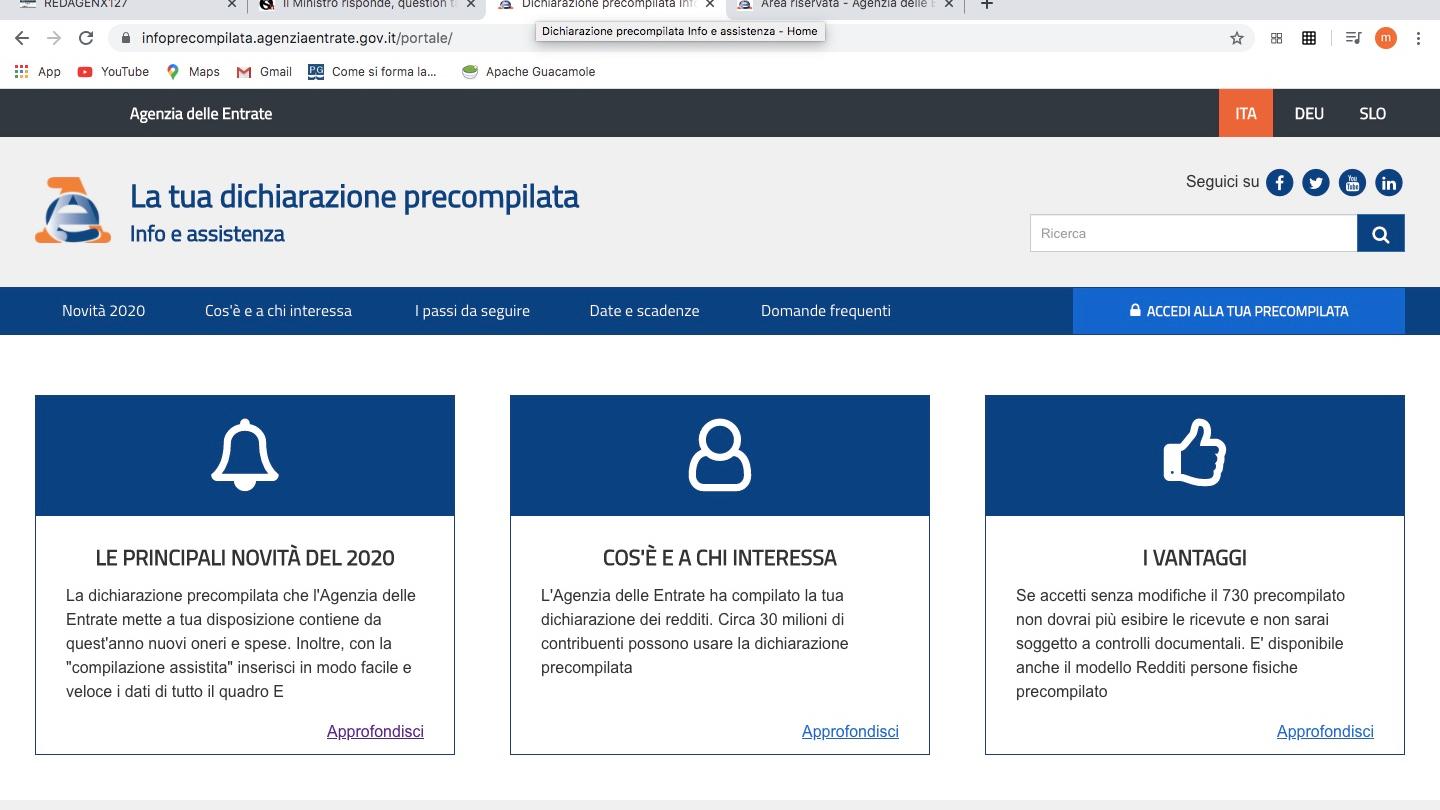This screenshot has height=810, width=1440.
Task: Click 'Info e assistenza' subtitle
Action: 207,233
